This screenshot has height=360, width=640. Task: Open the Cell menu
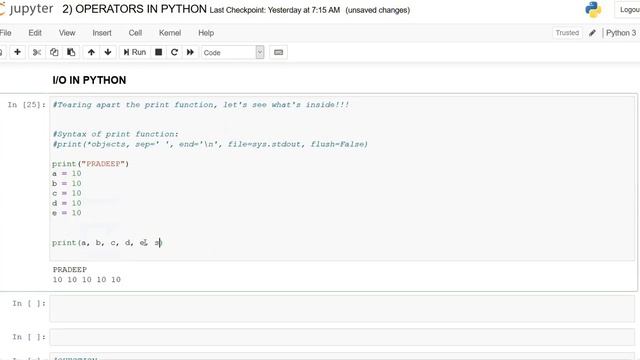tap(135, 33)
